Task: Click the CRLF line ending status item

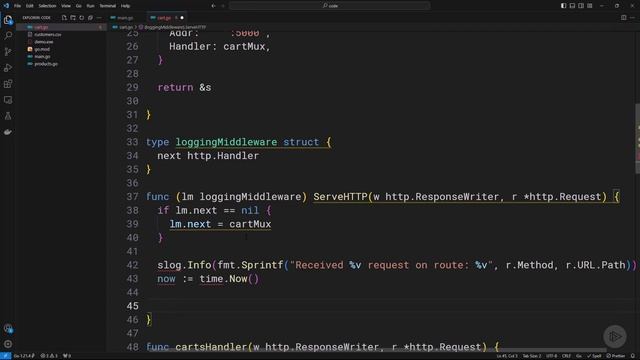Action: (x=566, y=356)
